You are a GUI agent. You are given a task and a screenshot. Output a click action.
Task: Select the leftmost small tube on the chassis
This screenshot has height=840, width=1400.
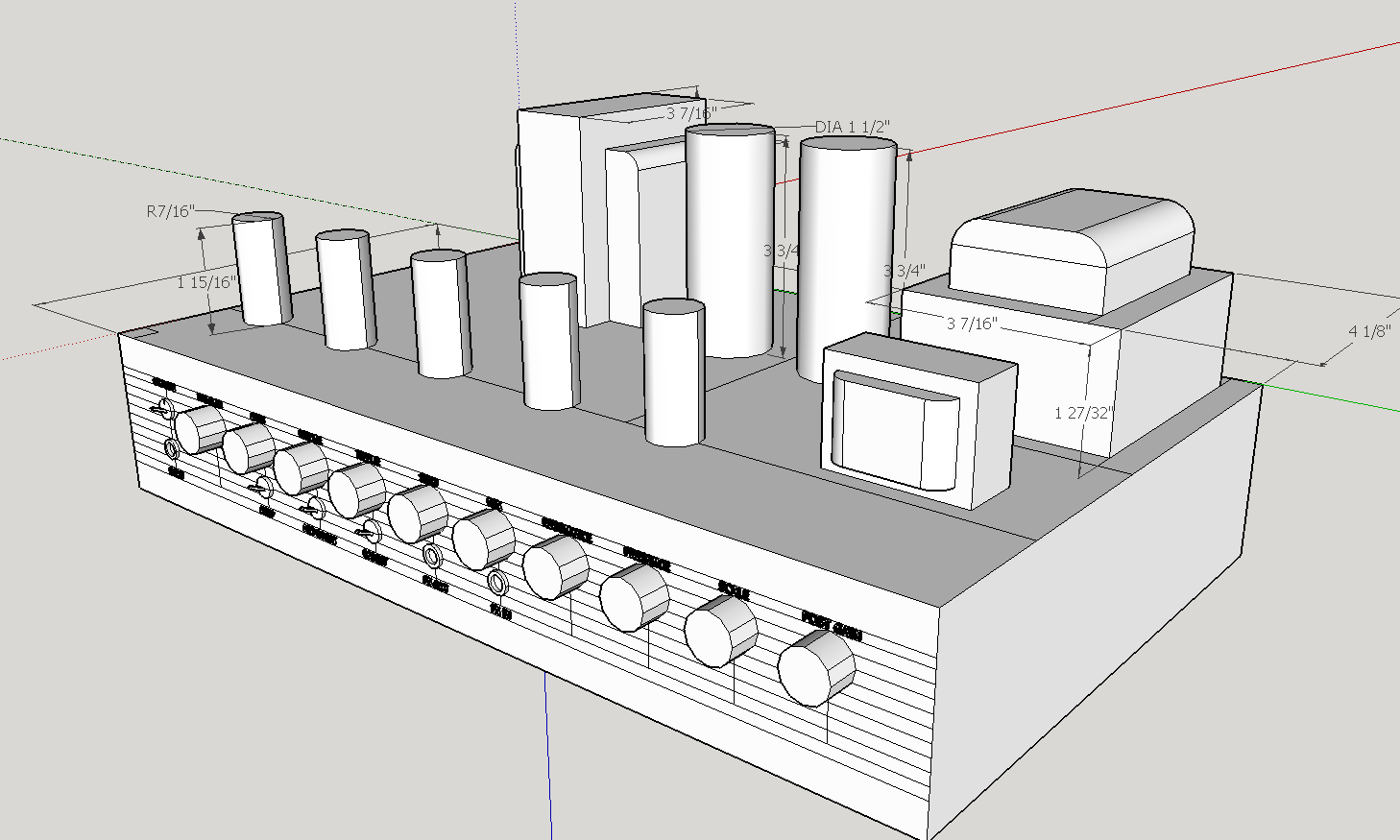click(262, 269)
